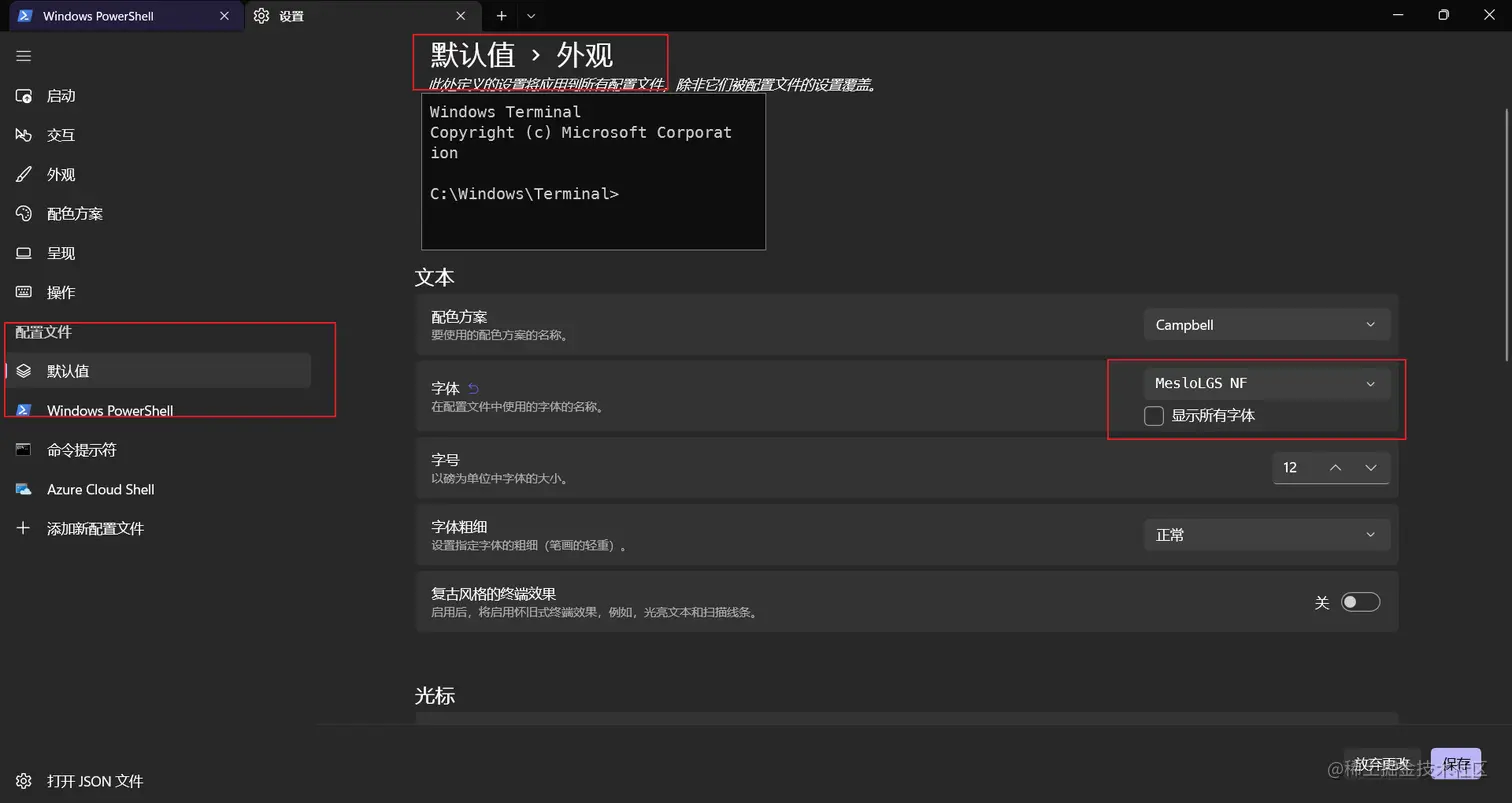Viewport: 1512px width, 803px height.
Task: Open the hamburger navigation menu
Action: click(x=23, y=56)
